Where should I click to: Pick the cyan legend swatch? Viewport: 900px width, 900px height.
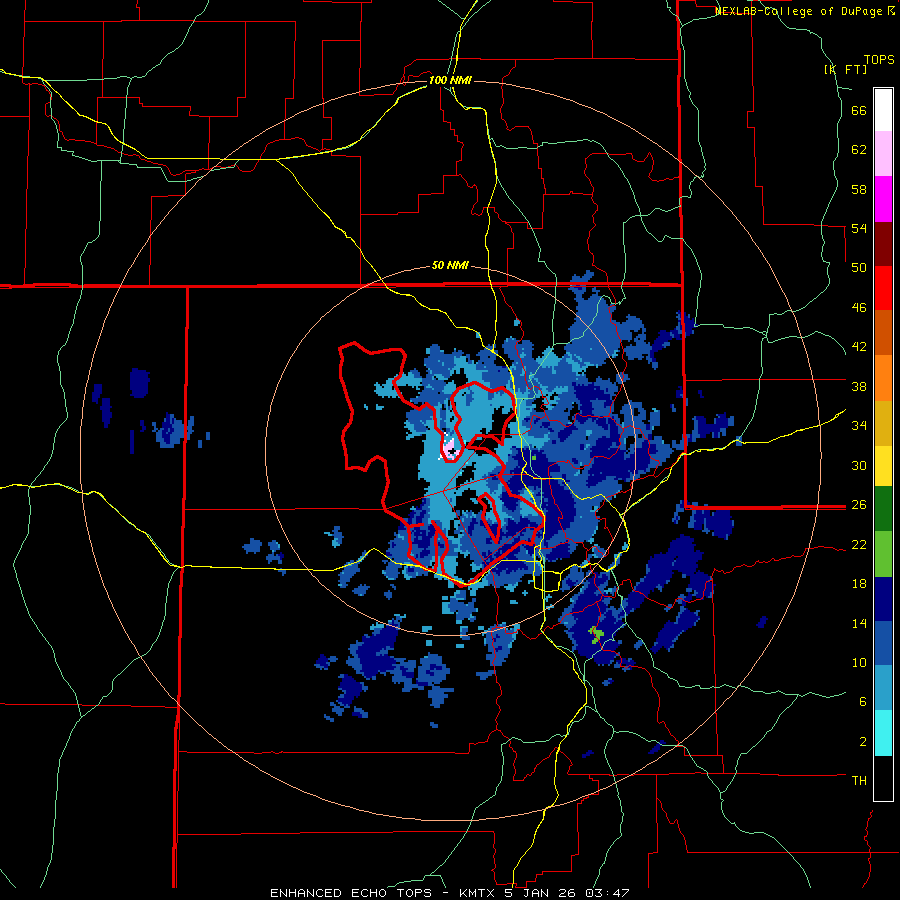[883, 733]
